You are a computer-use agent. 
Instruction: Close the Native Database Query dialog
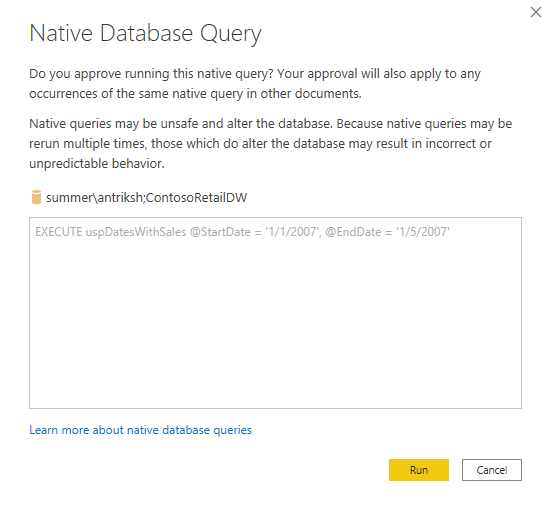536,12
